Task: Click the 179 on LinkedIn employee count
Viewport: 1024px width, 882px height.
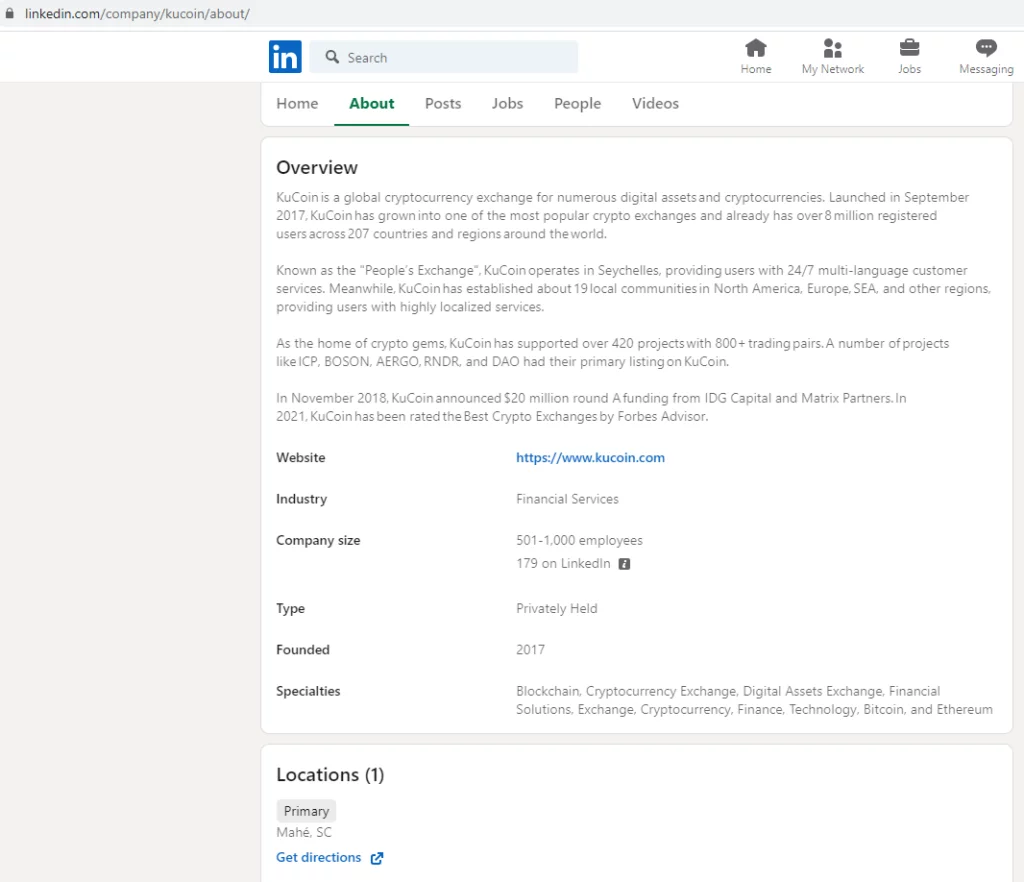Action: pyautogui.click(x=563, y=564)
